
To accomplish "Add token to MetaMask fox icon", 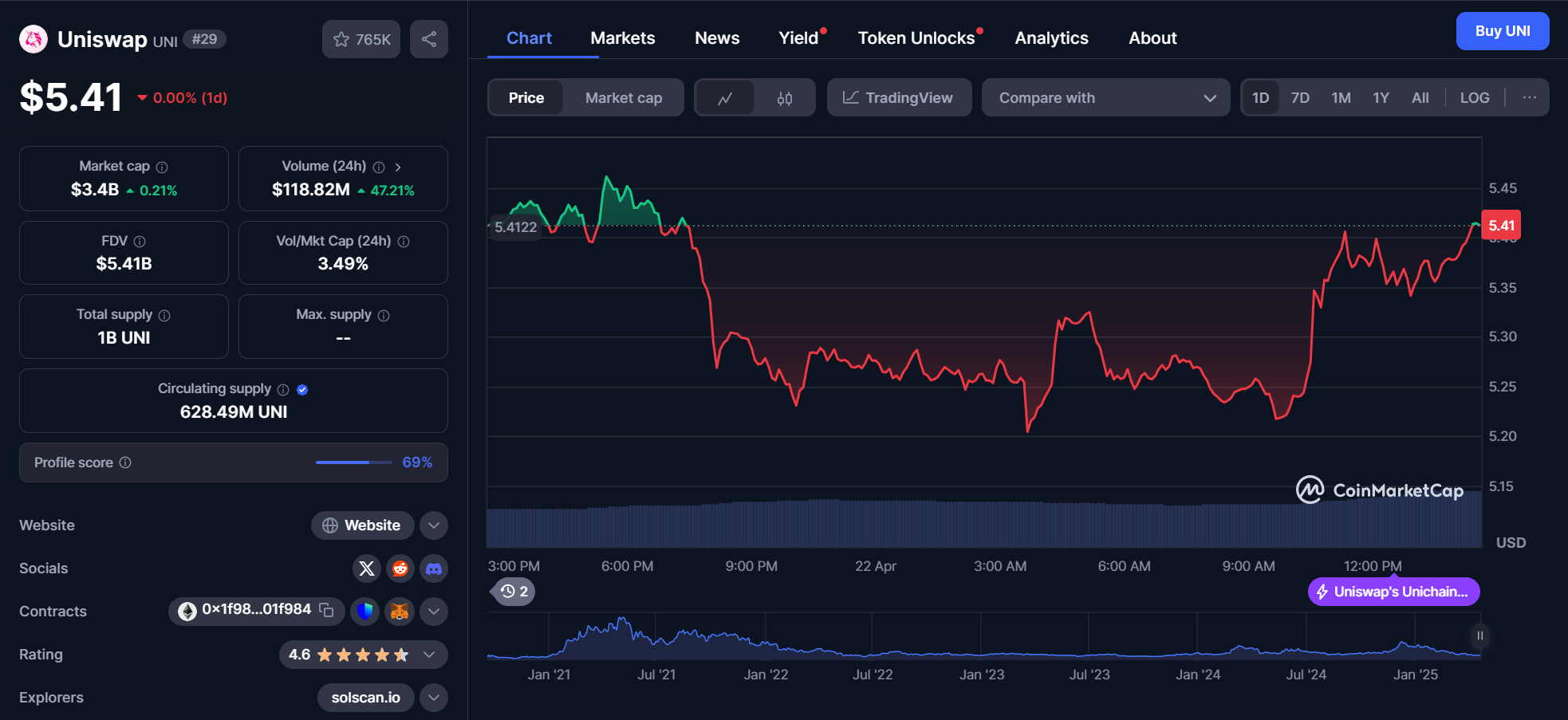I will [x=400, y=612].
